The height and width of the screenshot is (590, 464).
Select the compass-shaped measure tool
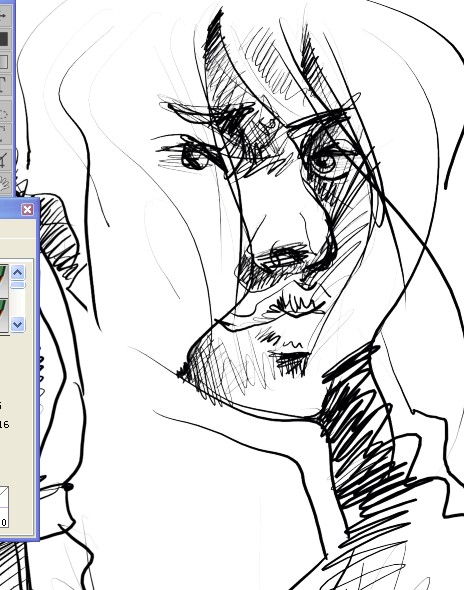pyautogui.click(x=3, y=160)
